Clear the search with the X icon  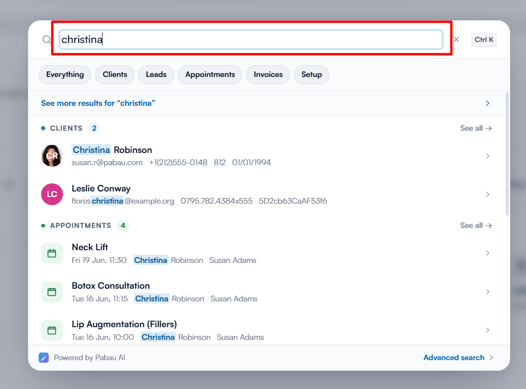tap(456, 40)
